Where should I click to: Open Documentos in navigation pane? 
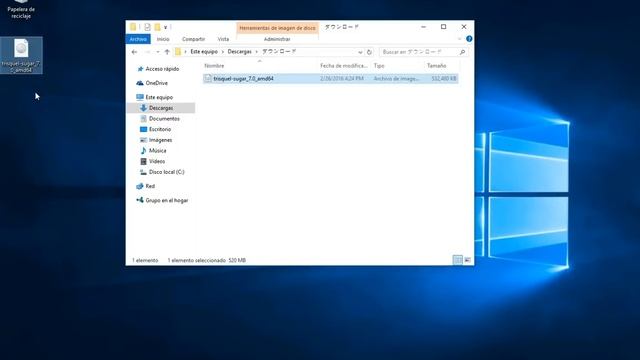(x=164, y=119)
